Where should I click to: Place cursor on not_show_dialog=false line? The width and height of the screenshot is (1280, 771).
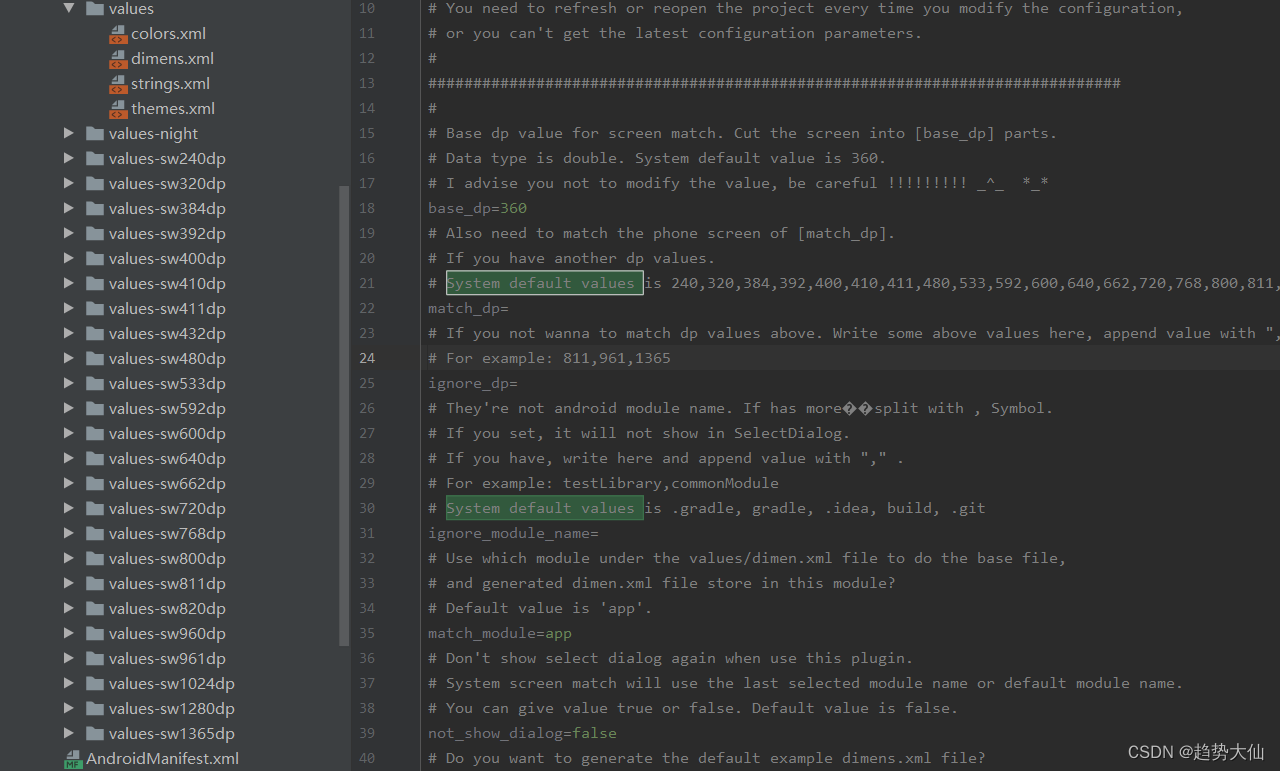pos(522,733)
